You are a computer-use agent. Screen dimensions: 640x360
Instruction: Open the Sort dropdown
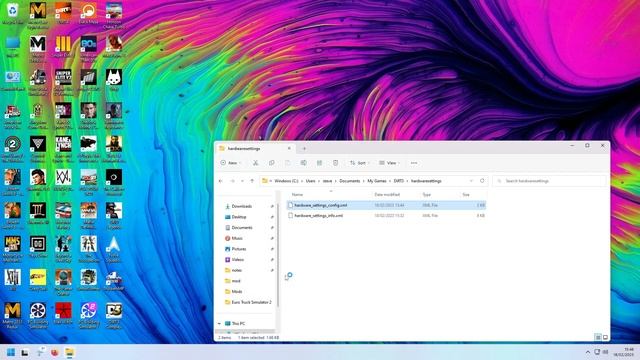360,163
